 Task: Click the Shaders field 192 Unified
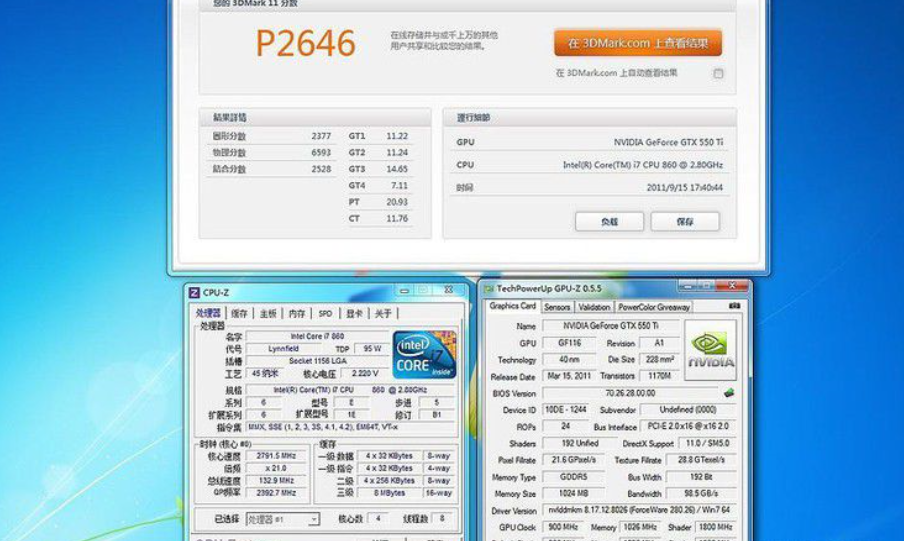579,444
